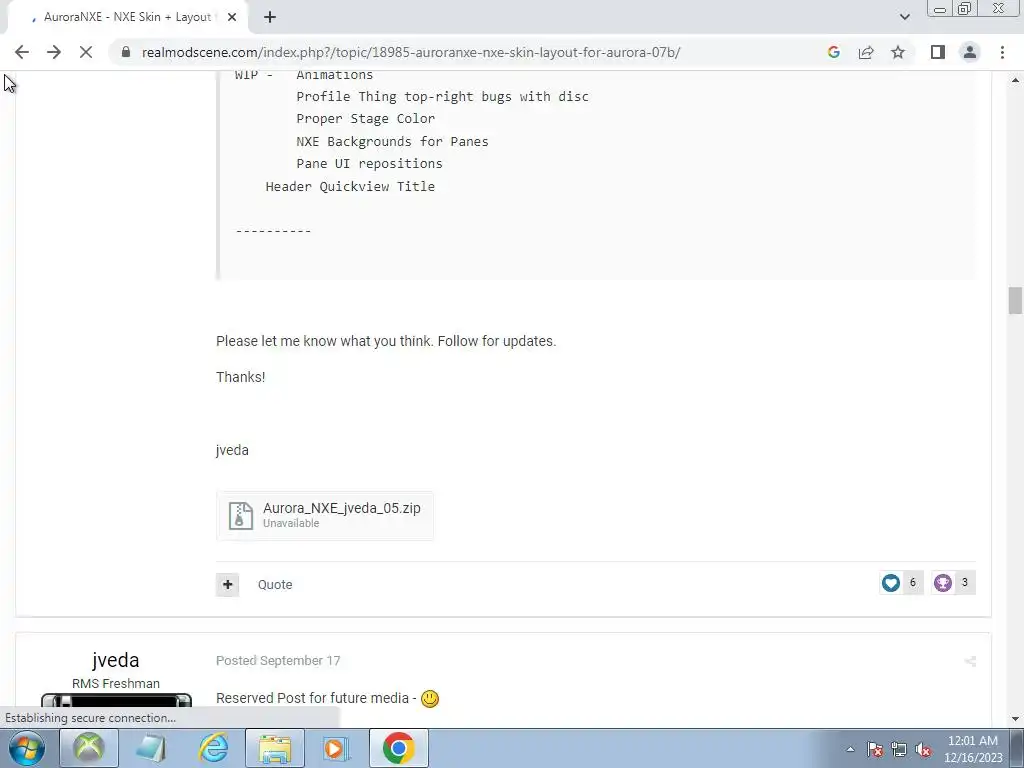Select the AuroraNXE - NXE Skin tab
This screenshot has width=1024, height=768.
click(x=128, y=17)
